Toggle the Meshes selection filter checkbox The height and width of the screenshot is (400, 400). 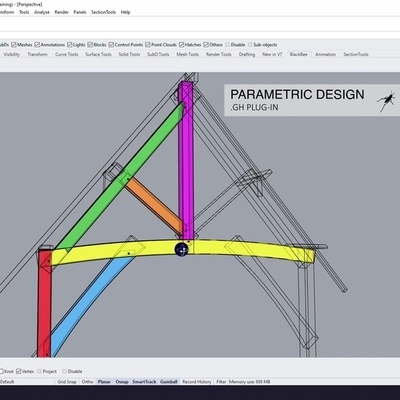[14, 45]
